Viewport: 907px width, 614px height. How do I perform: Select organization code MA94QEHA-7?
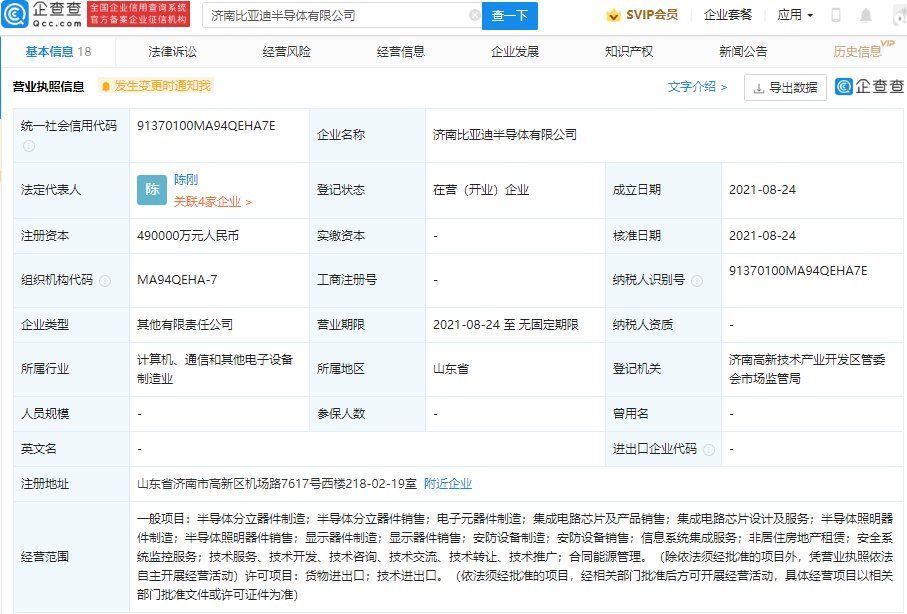coord(177,280)
